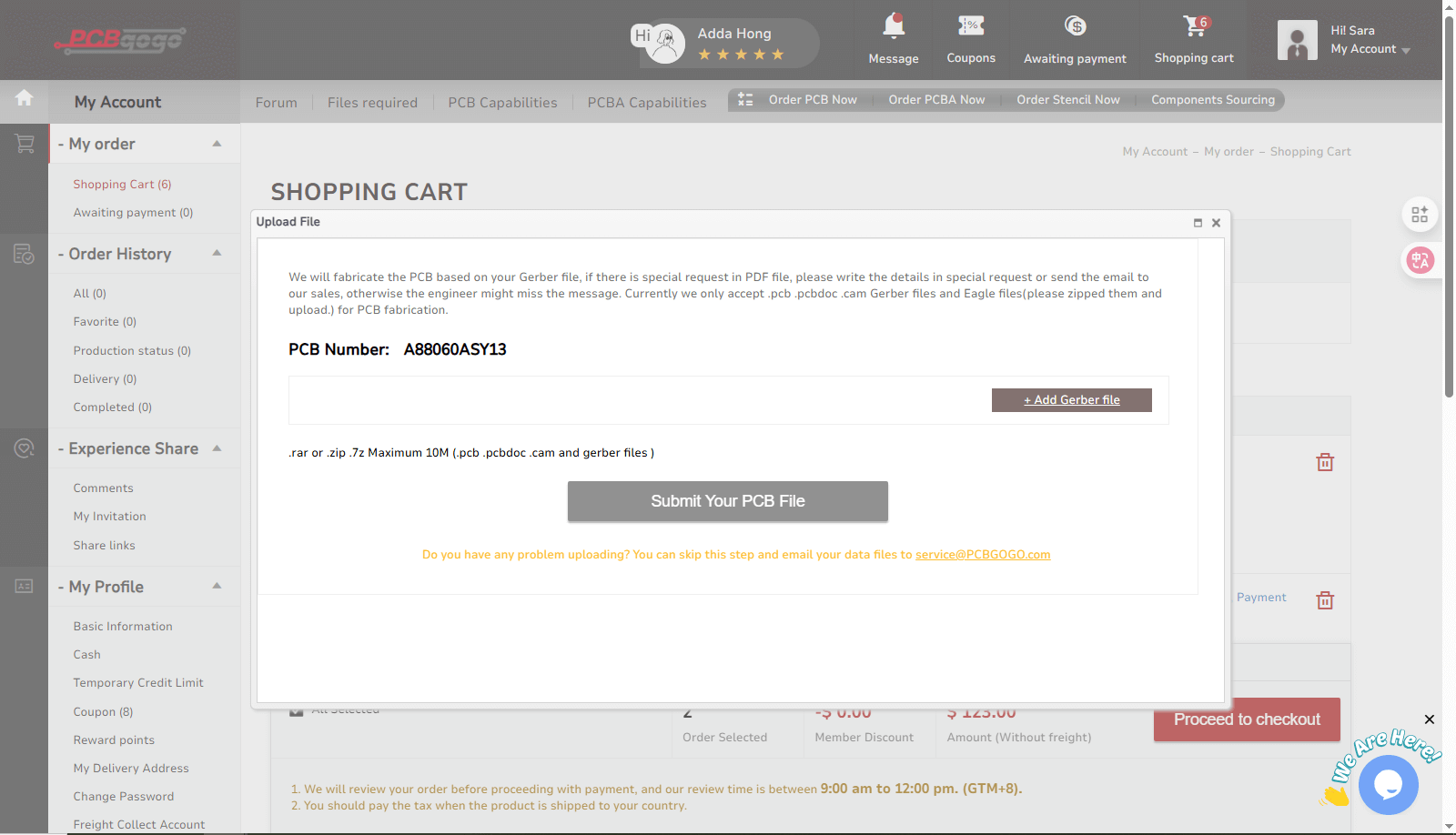
Task: Open the Coupons icon in header
Action: [x=971, y=26]
